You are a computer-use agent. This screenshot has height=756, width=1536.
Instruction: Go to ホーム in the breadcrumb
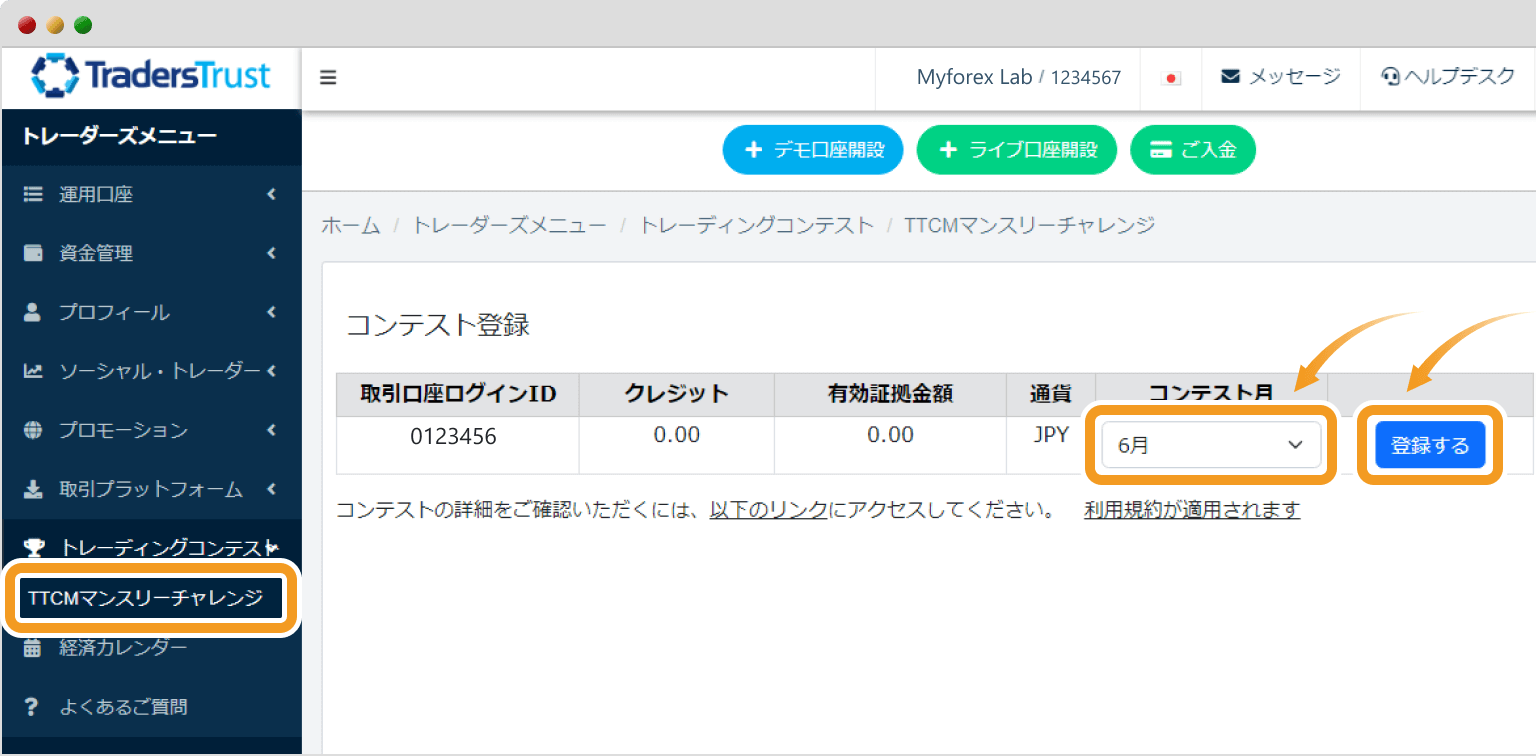pyautogui.click(x=350, y=225)
